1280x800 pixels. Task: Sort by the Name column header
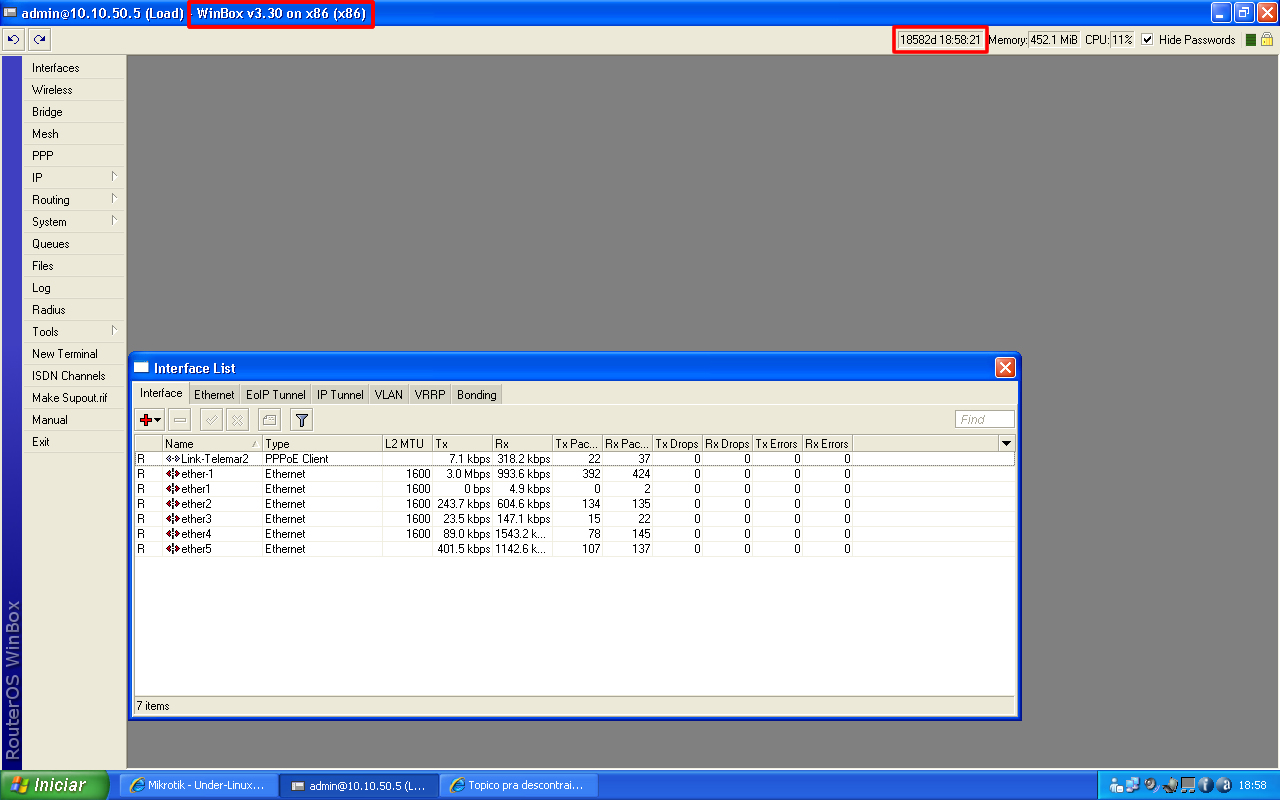pyautogui.click(x=212, y=443)
